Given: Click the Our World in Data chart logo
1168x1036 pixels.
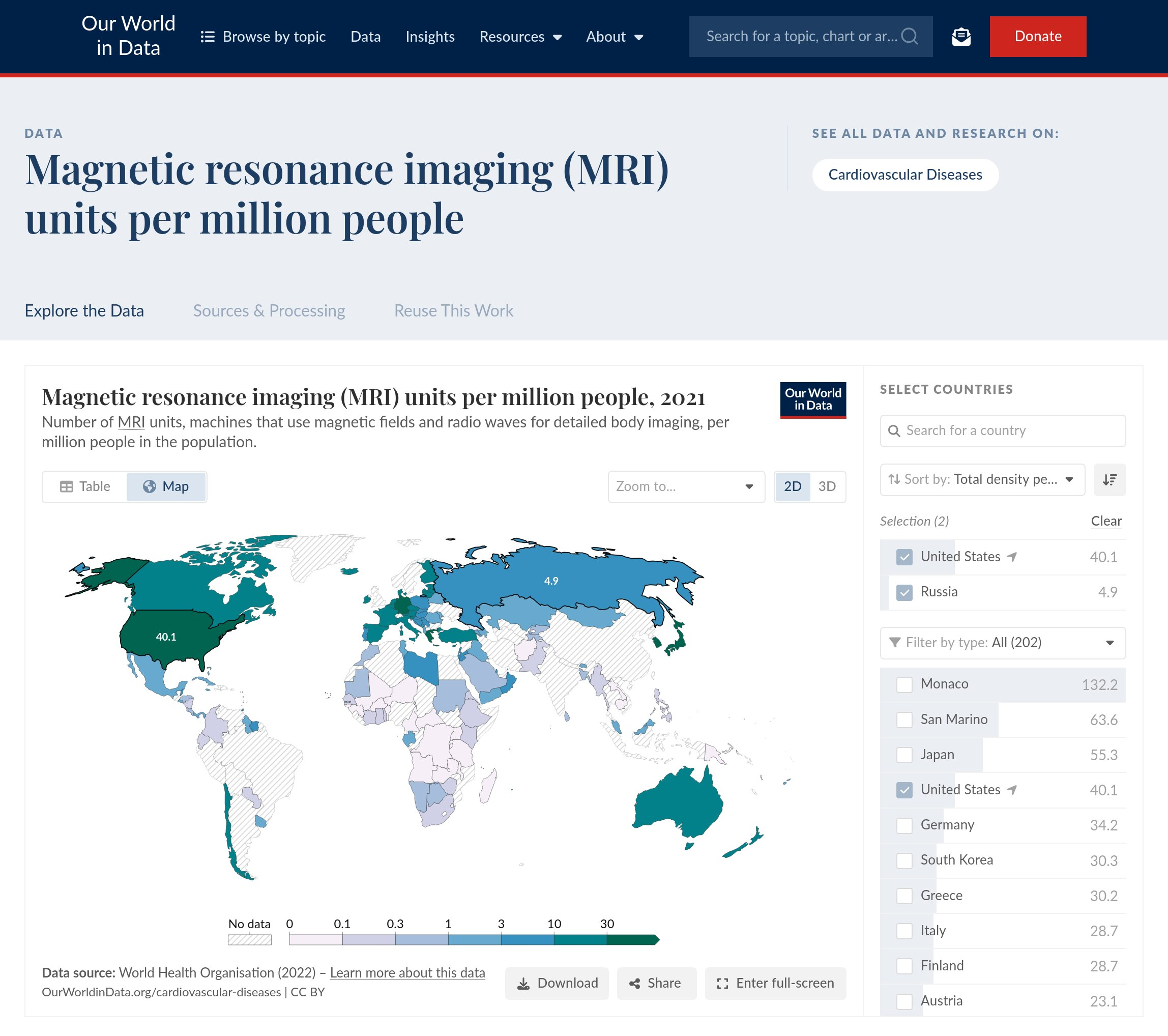Looking at the screenshot, I should coord(812,399).
